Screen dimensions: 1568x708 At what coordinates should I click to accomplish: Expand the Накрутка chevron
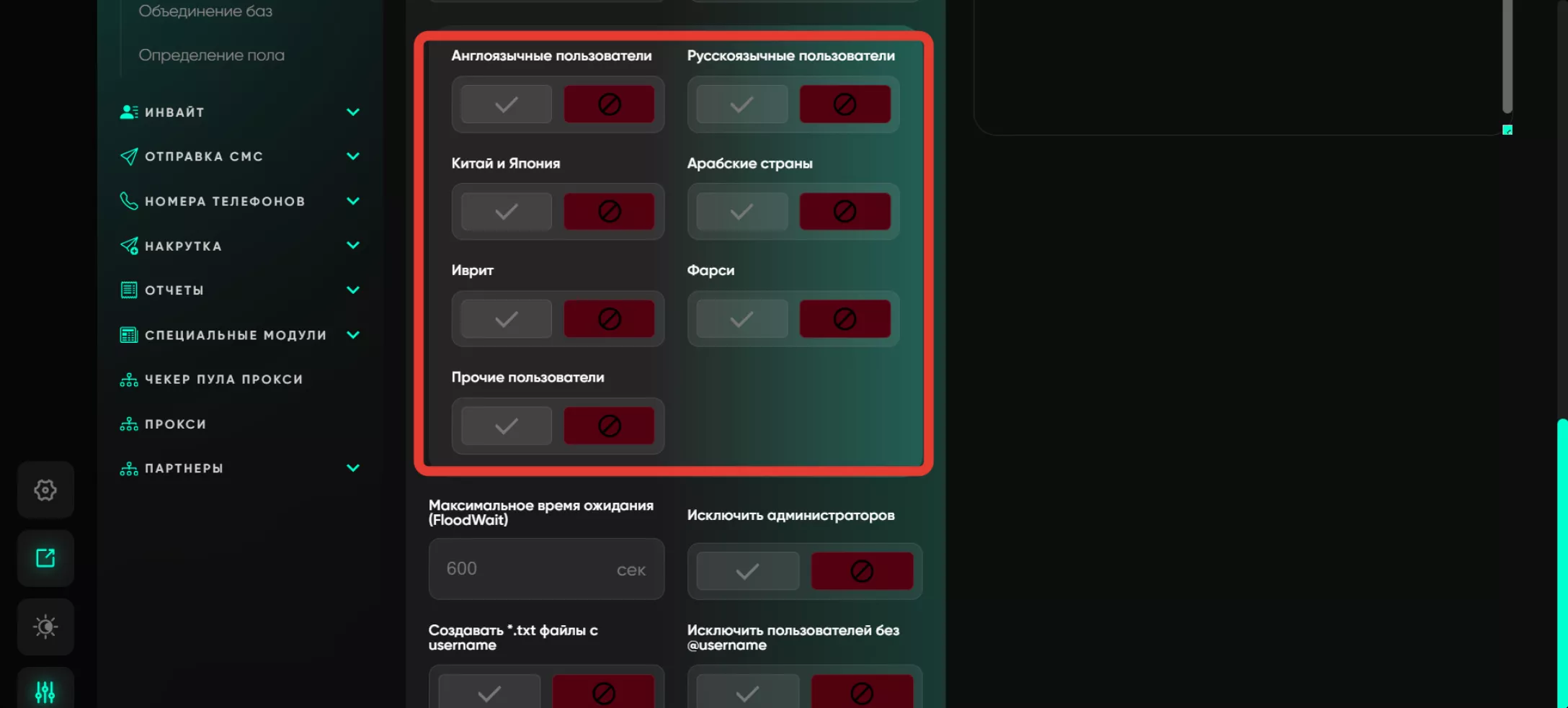click(x=353, y=246)
